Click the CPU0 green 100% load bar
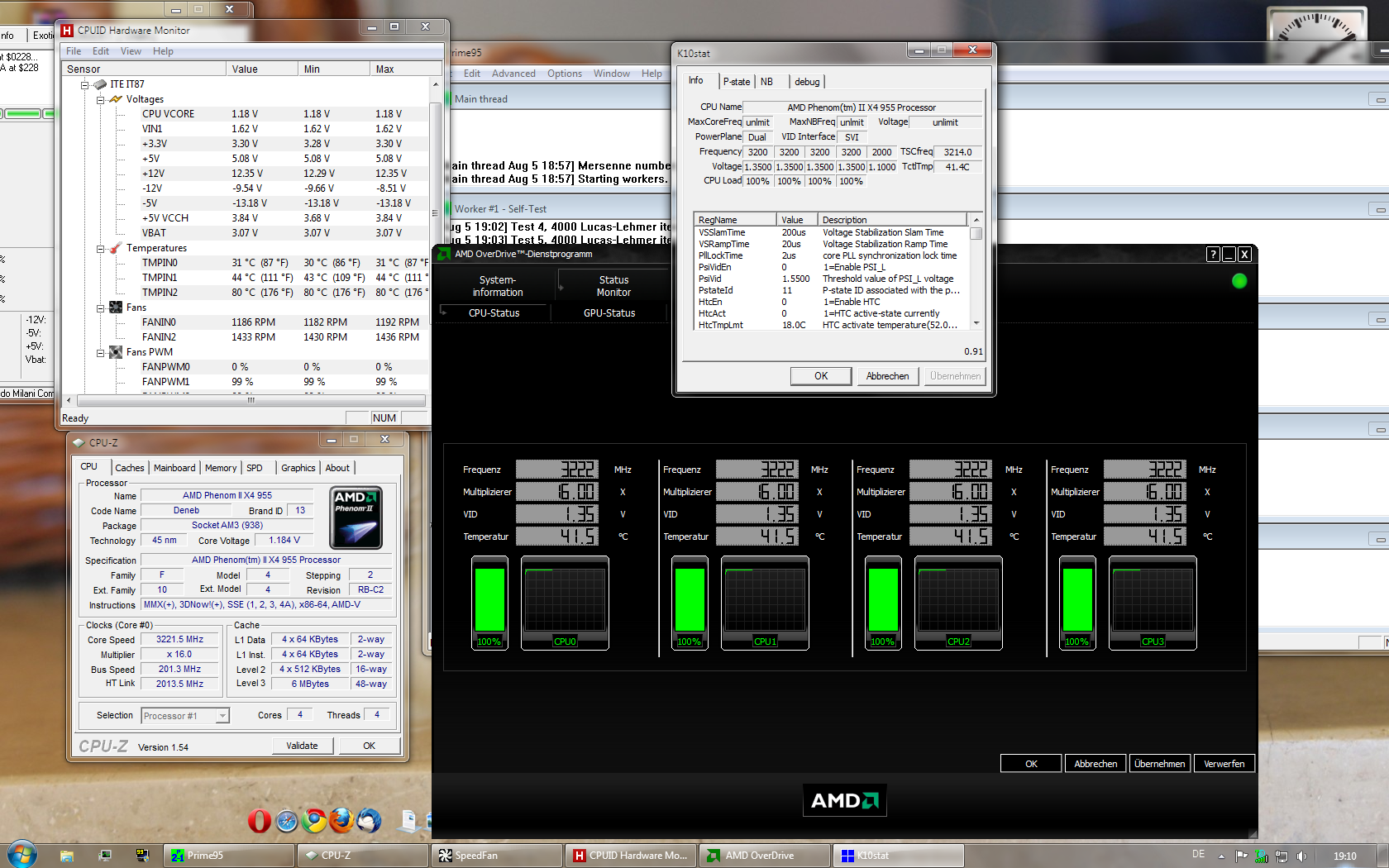Image resolution: width=1389 pixels, height=868 pixels. pyautogui.click(x=489, y=602)
